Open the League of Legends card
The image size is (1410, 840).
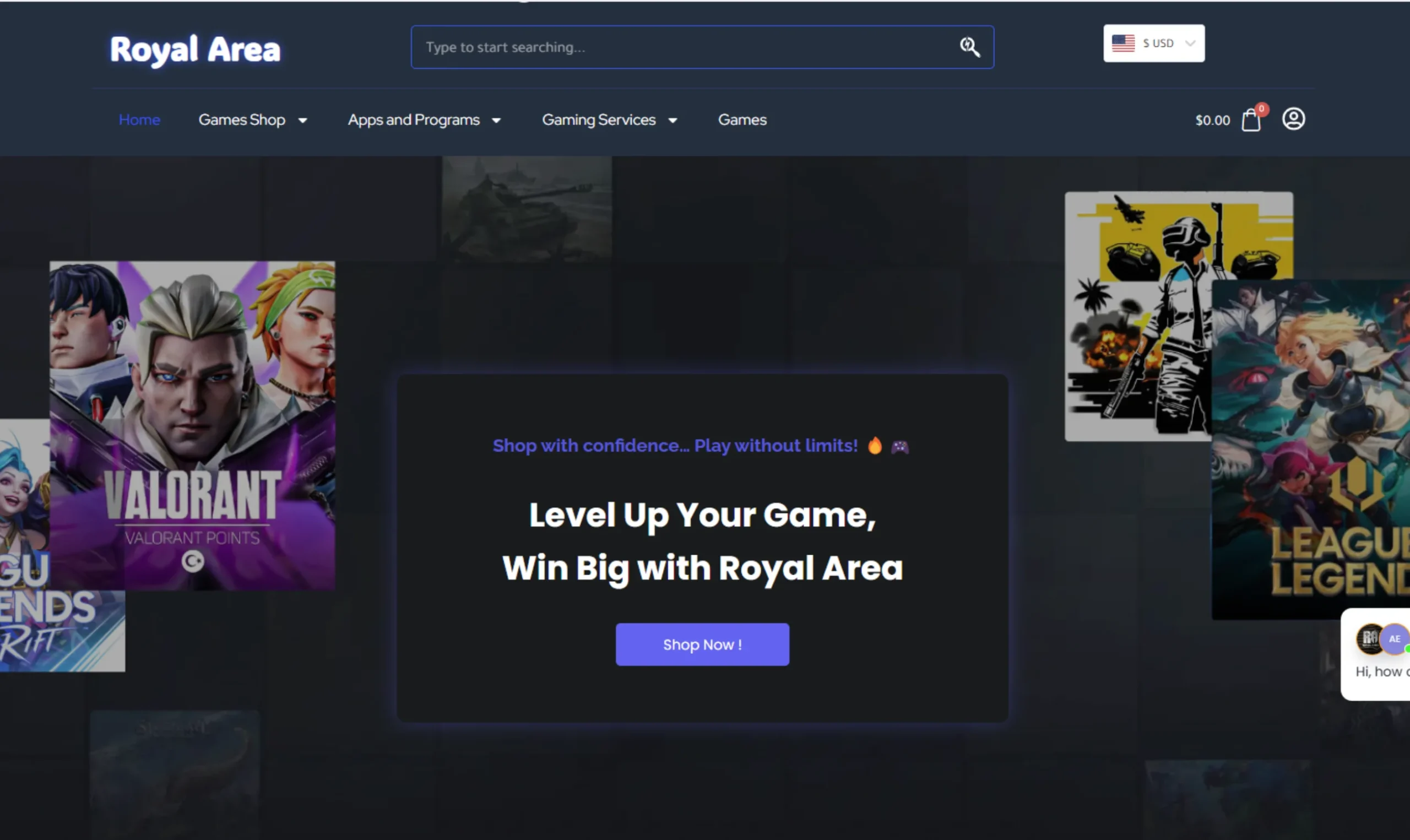1310,449
